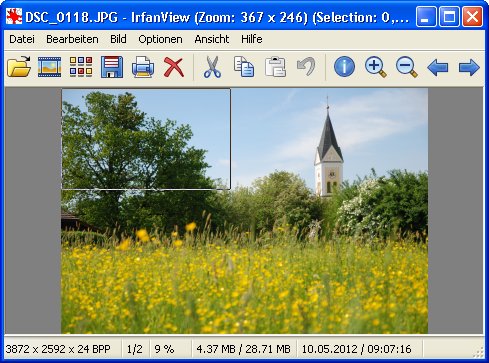Zoom out with the minus magnifier
489x363 pixels.
407,67
